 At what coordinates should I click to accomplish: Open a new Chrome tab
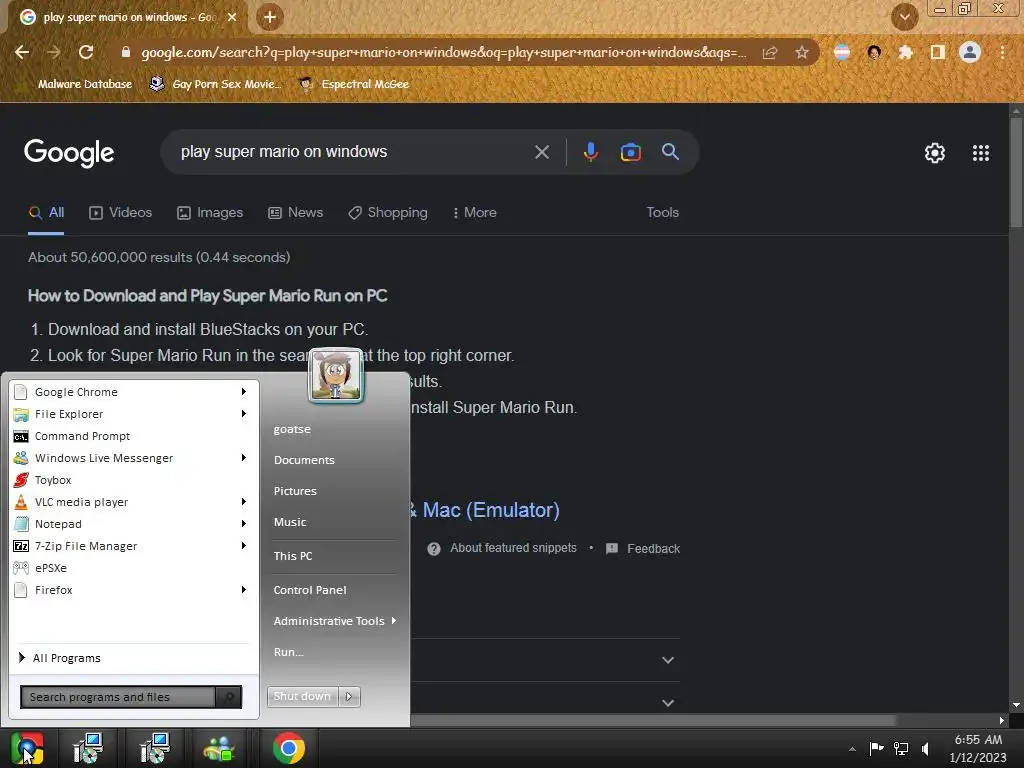(x=270, y=17)
